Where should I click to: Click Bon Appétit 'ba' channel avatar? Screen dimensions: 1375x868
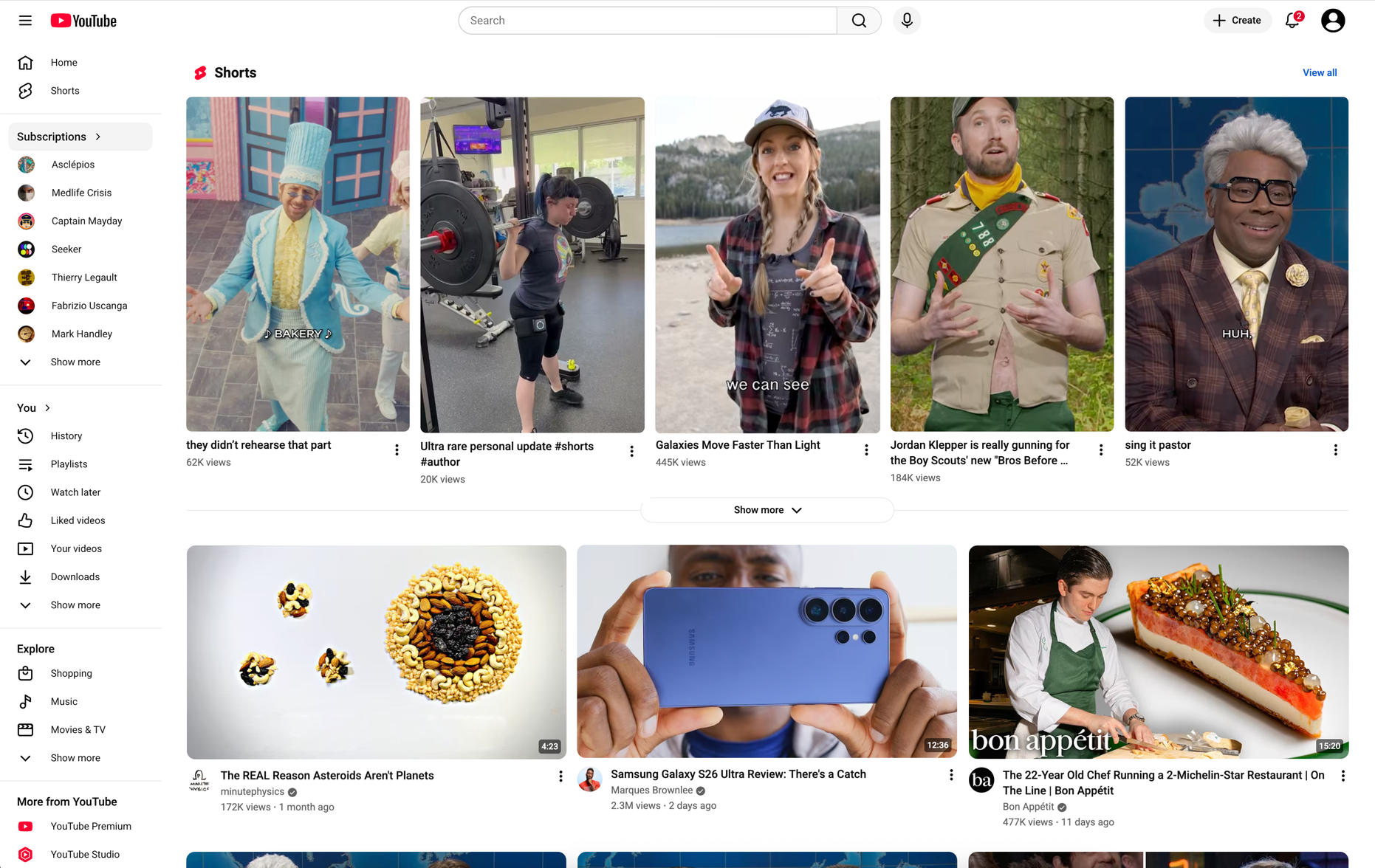tap(981, 780)
